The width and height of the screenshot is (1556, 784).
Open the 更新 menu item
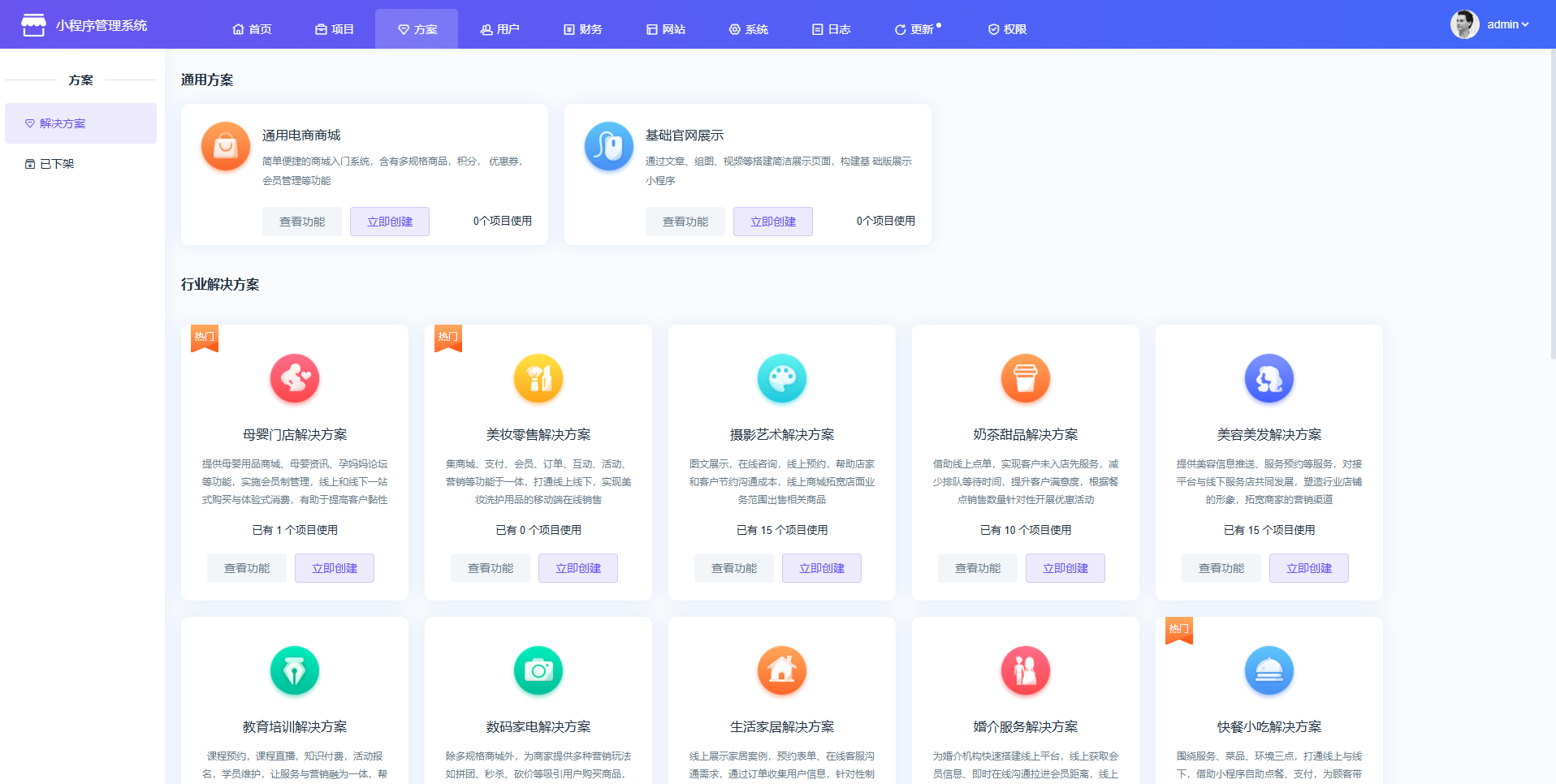click(x=917, y=29)
